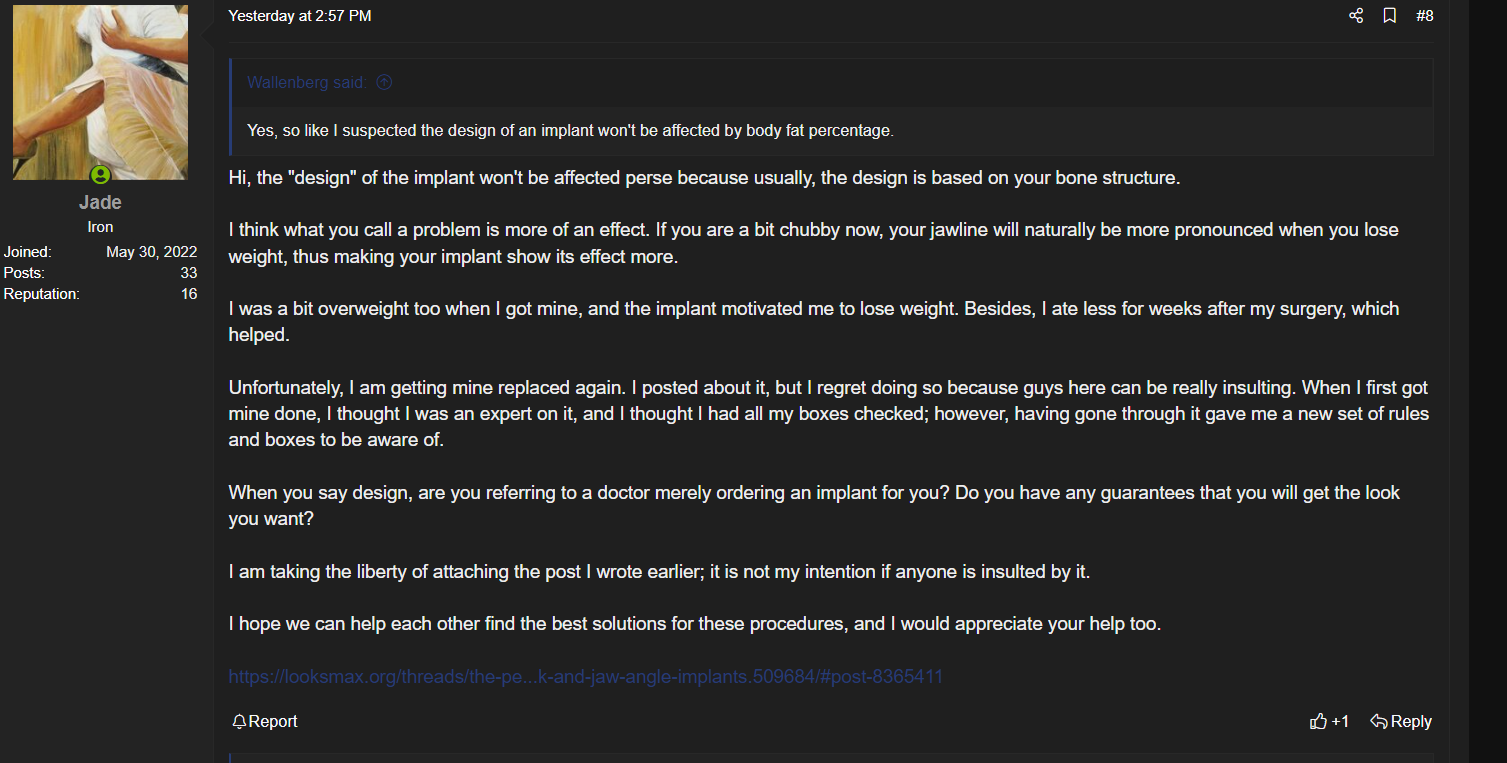
Task: Open the 'Wallenberg said:' quote source link
Action: coord(307,82)
